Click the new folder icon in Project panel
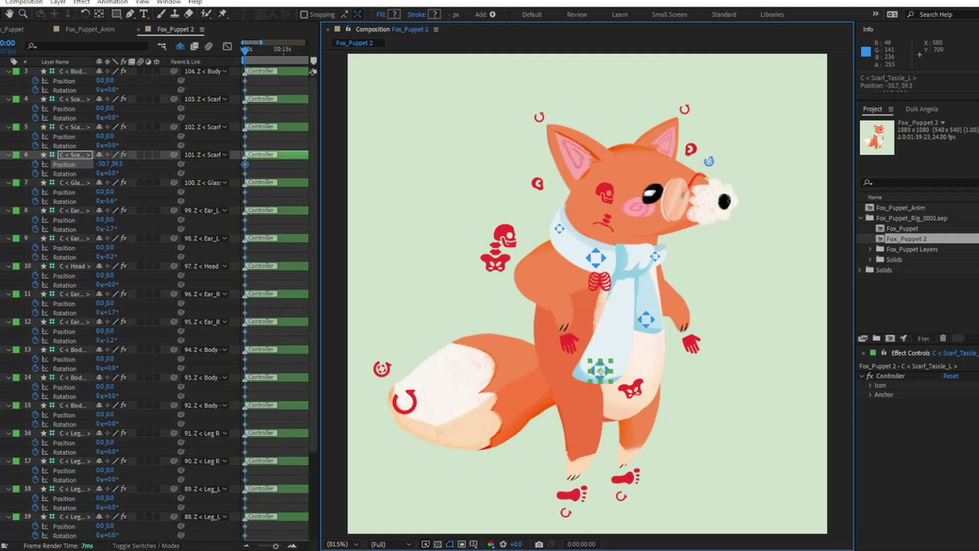The image size is (979, 551). (877, 338)
